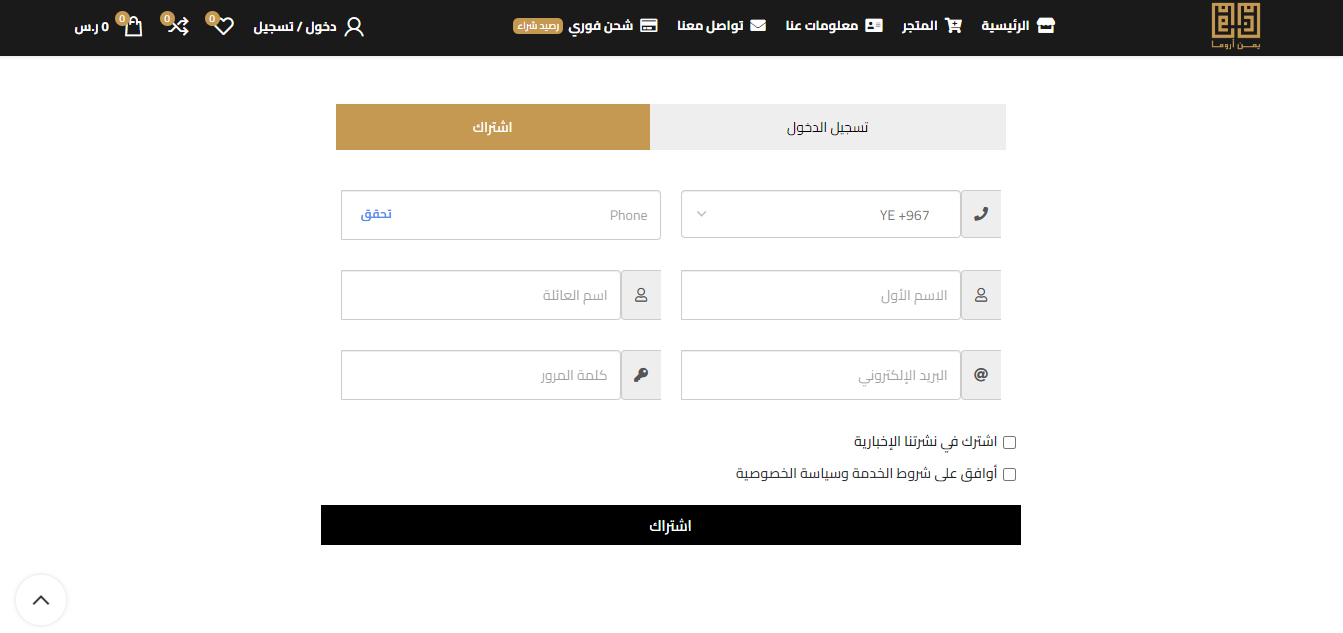
Task: Open the YE +967 country code dropdown
Action: click(820, 215)
